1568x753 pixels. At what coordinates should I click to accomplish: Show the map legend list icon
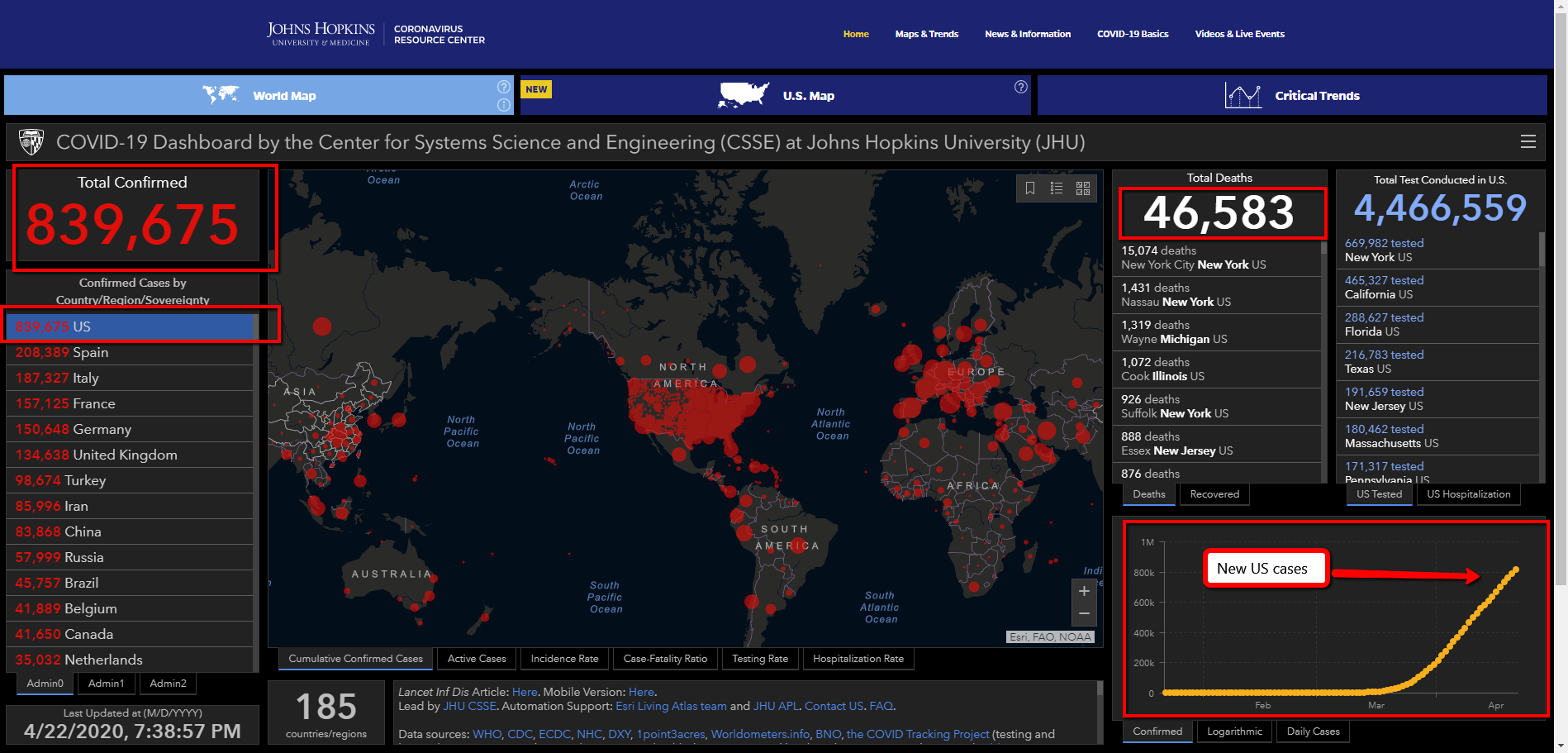(x=1057, y=188)
